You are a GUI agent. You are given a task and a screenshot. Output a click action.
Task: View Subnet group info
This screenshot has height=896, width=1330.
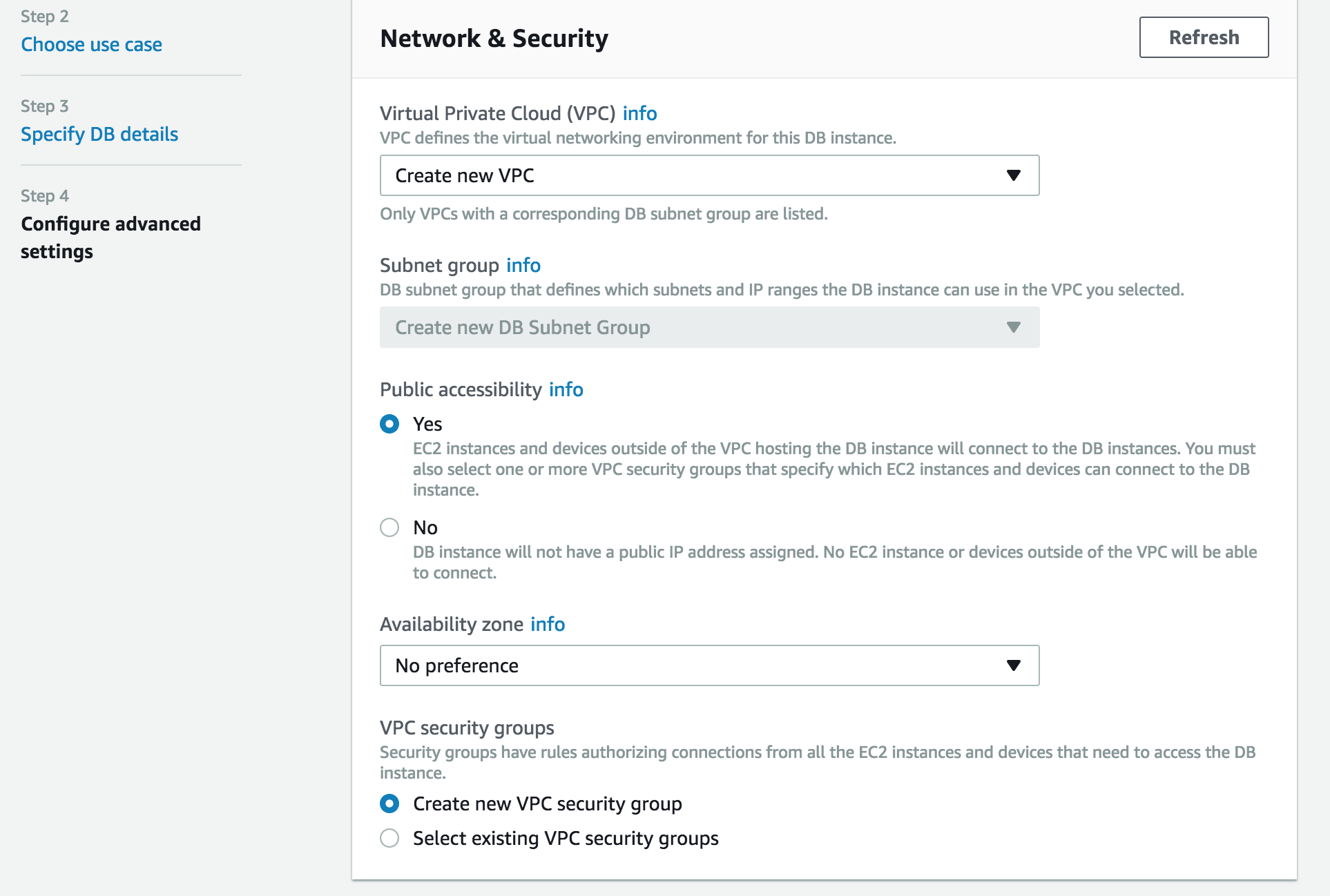[523, 265]
